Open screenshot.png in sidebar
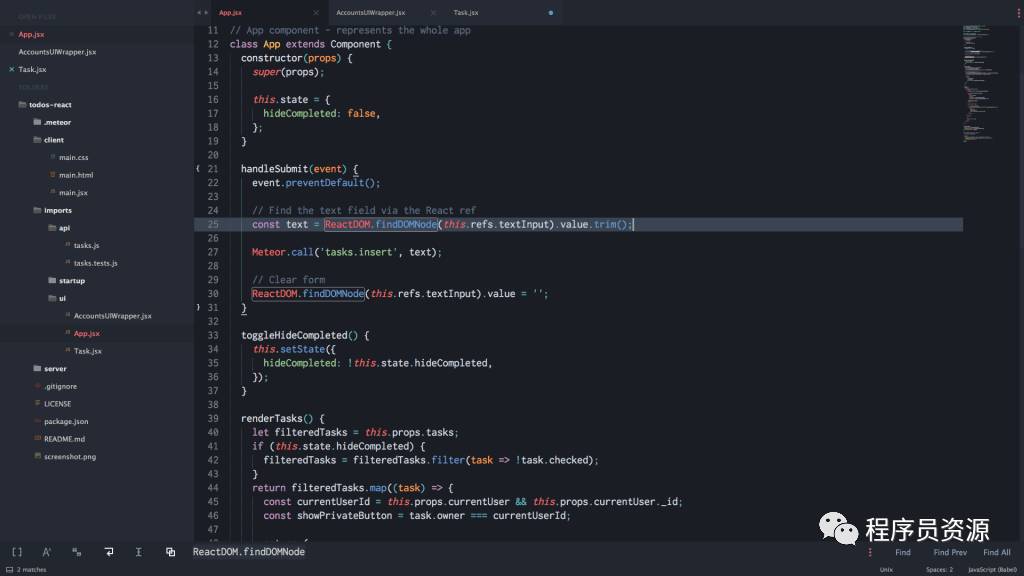Image resolution: width=1024 pixels, height=576 pixels. 70,457
